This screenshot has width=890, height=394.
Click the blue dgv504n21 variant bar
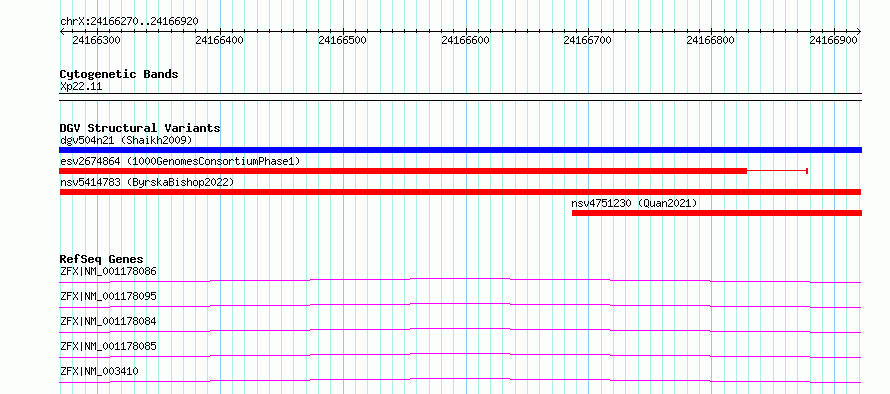tap(460, 150)
